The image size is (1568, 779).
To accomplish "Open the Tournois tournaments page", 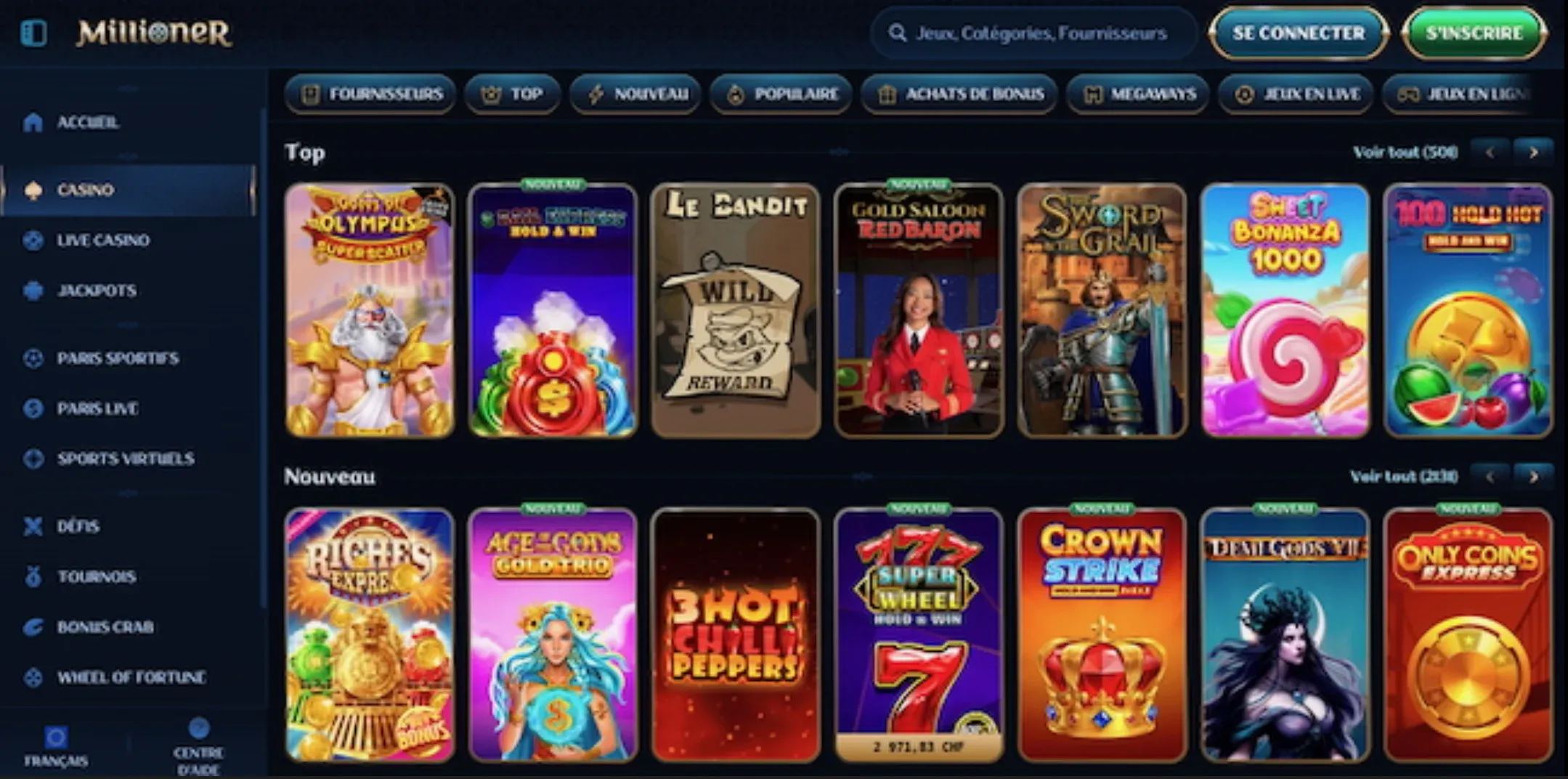I will pyautogui.click(x=80, y=577).
